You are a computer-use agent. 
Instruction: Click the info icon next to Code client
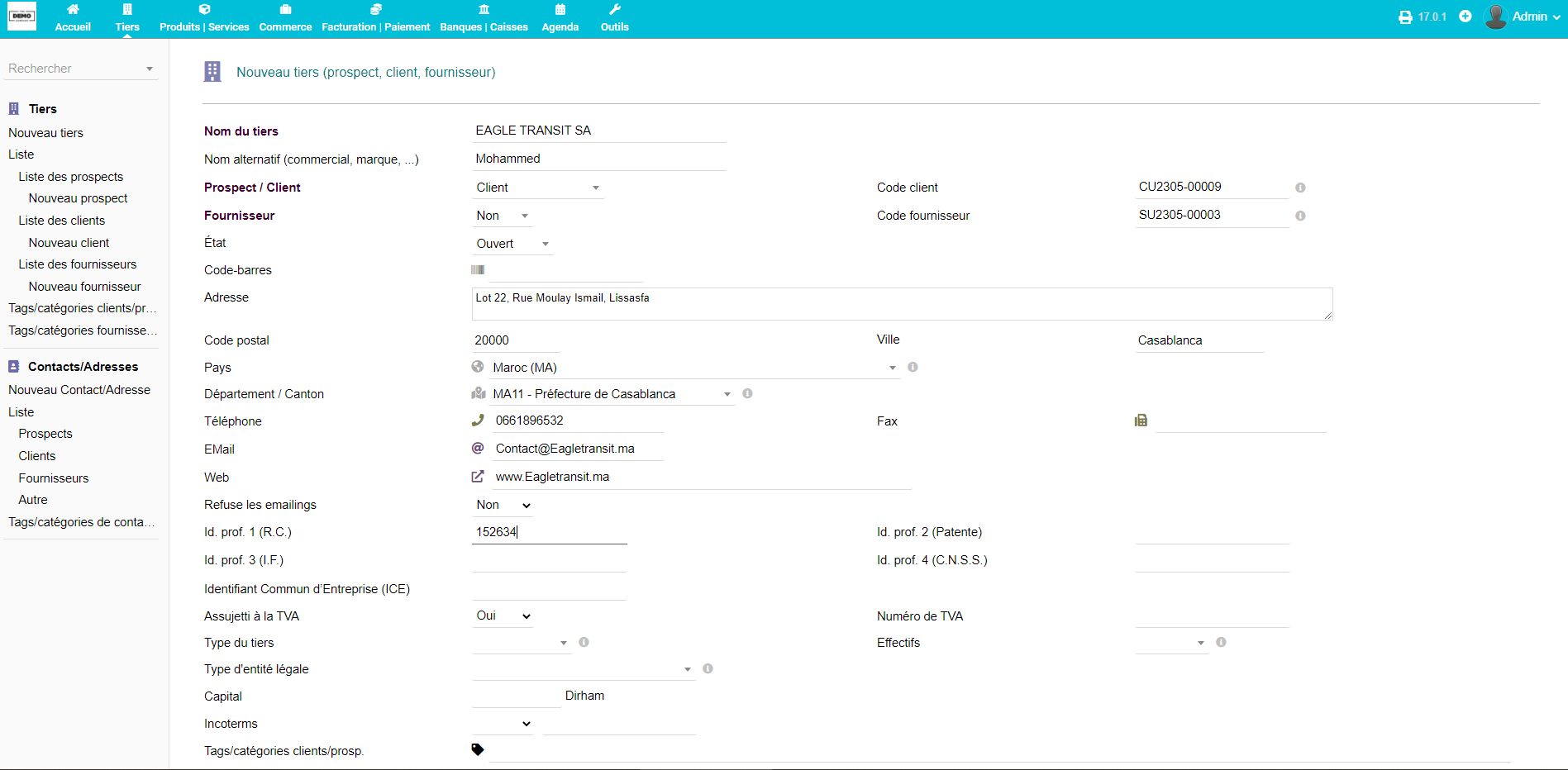coord(1300,188)
